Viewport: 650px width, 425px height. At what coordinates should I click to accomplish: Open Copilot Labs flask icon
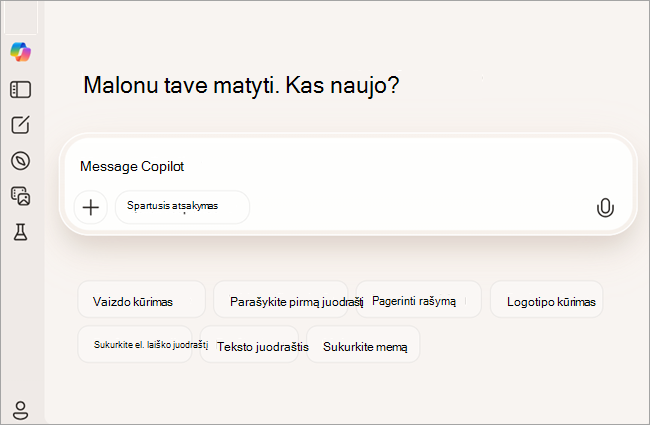coord(20,232)
